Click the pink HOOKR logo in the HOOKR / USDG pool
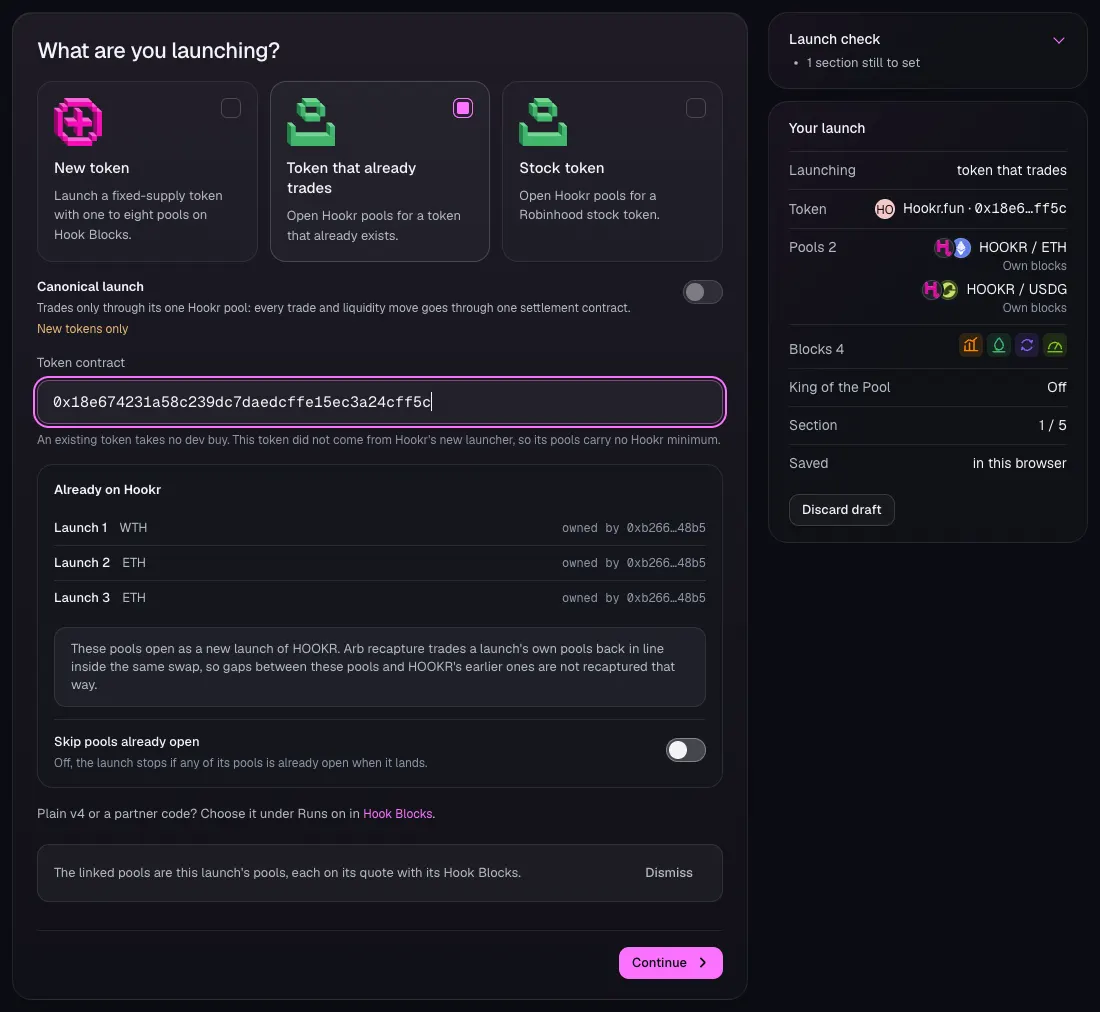 (931, 290)
